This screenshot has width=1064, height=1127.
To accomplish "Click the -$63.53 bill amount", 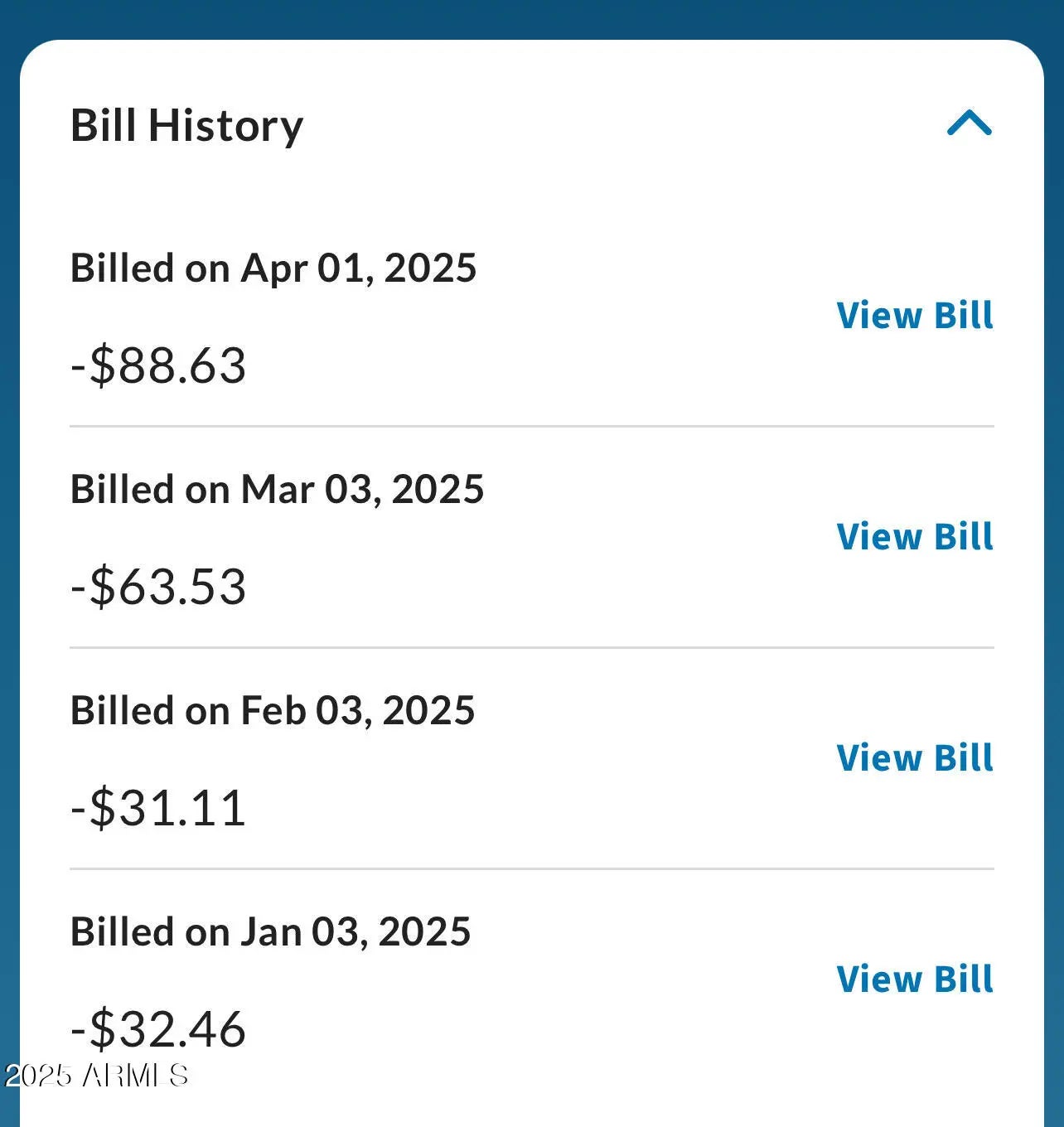I will pos(158,587).
